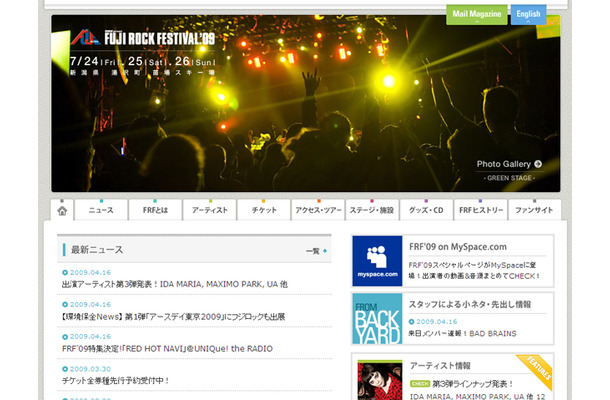The width and height of the screenshot is (610, 400).
Task: Open the FRFとは tab
Action: [155, 210]
